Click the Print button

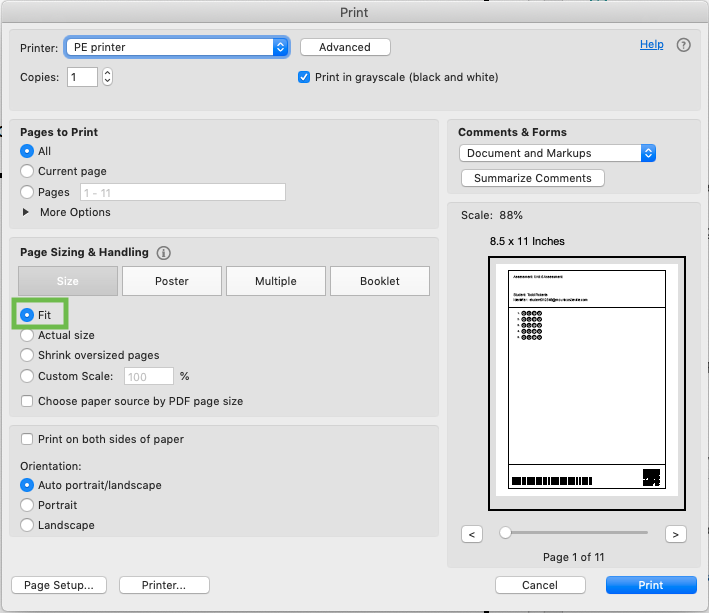[650, 585]
